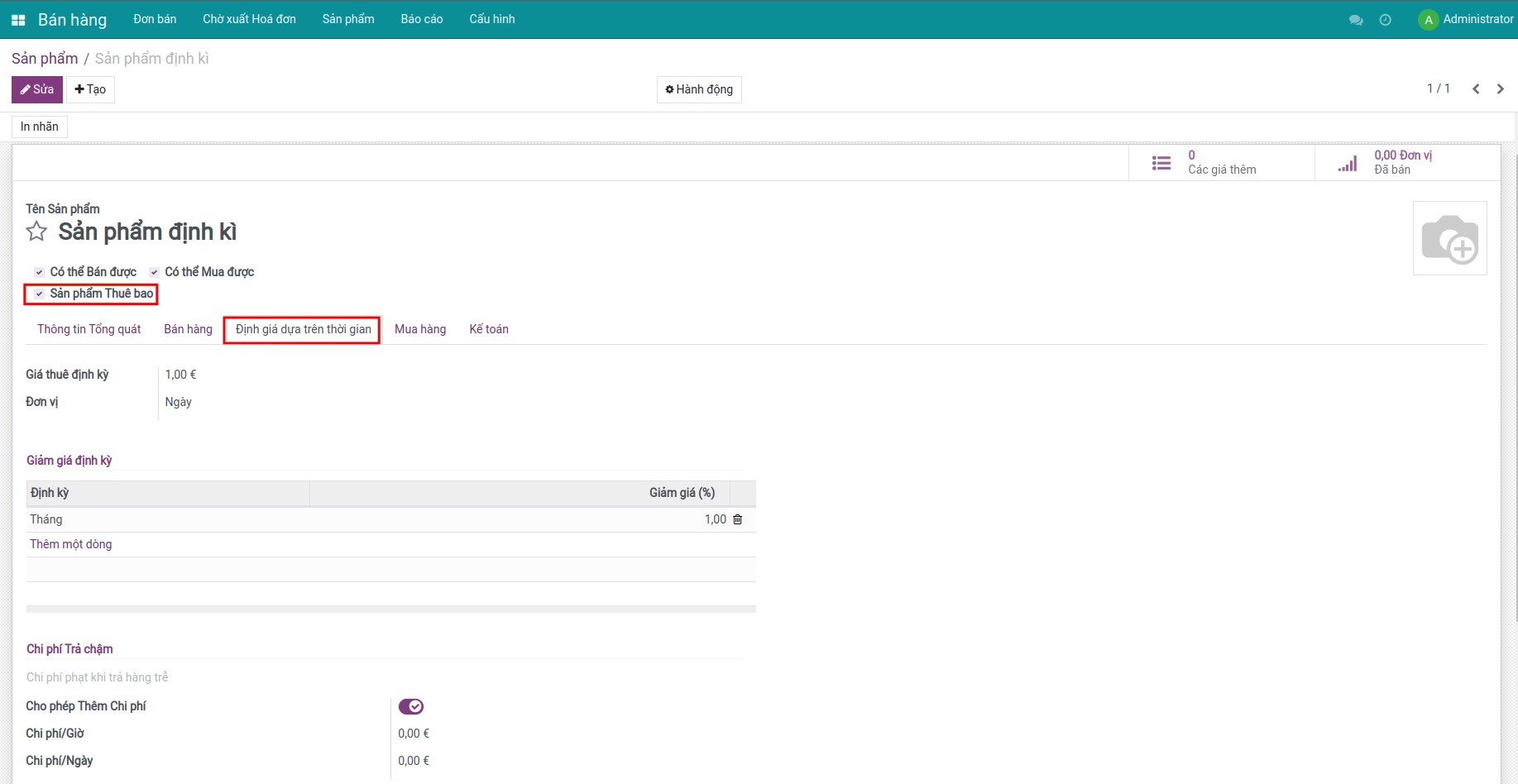This screenshot has height=784, width=1518.
Task: Open the activities clock icon
Action: click(x=1386, y=20)
